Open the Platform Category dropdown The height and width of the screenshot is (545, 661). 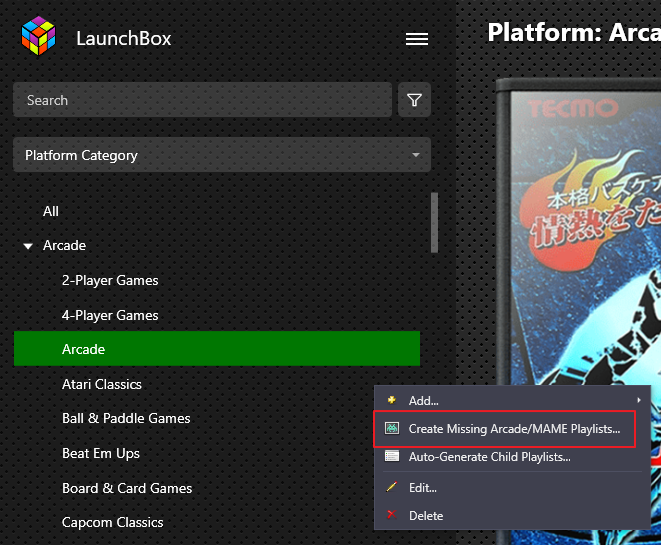pos(222,155)
